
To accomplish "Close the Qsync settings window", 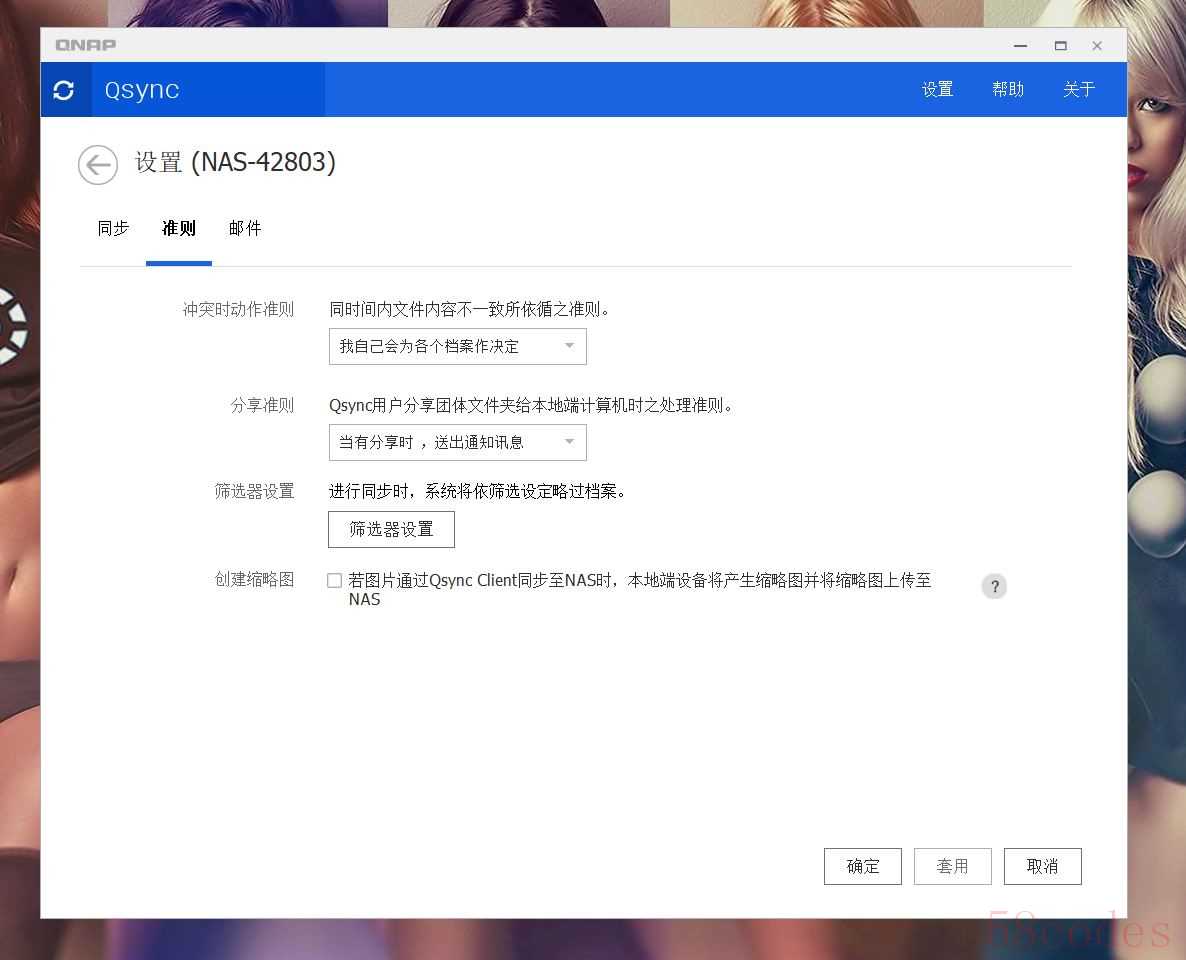I will click(1097, 46).
